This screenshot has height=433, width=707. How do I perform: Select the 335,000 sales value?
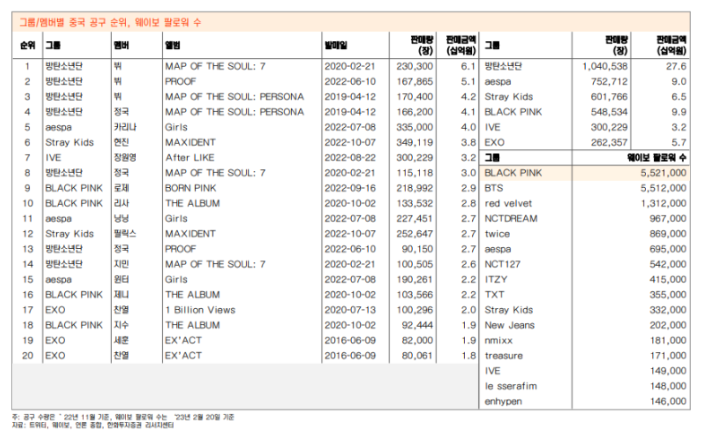pos(414,127)
